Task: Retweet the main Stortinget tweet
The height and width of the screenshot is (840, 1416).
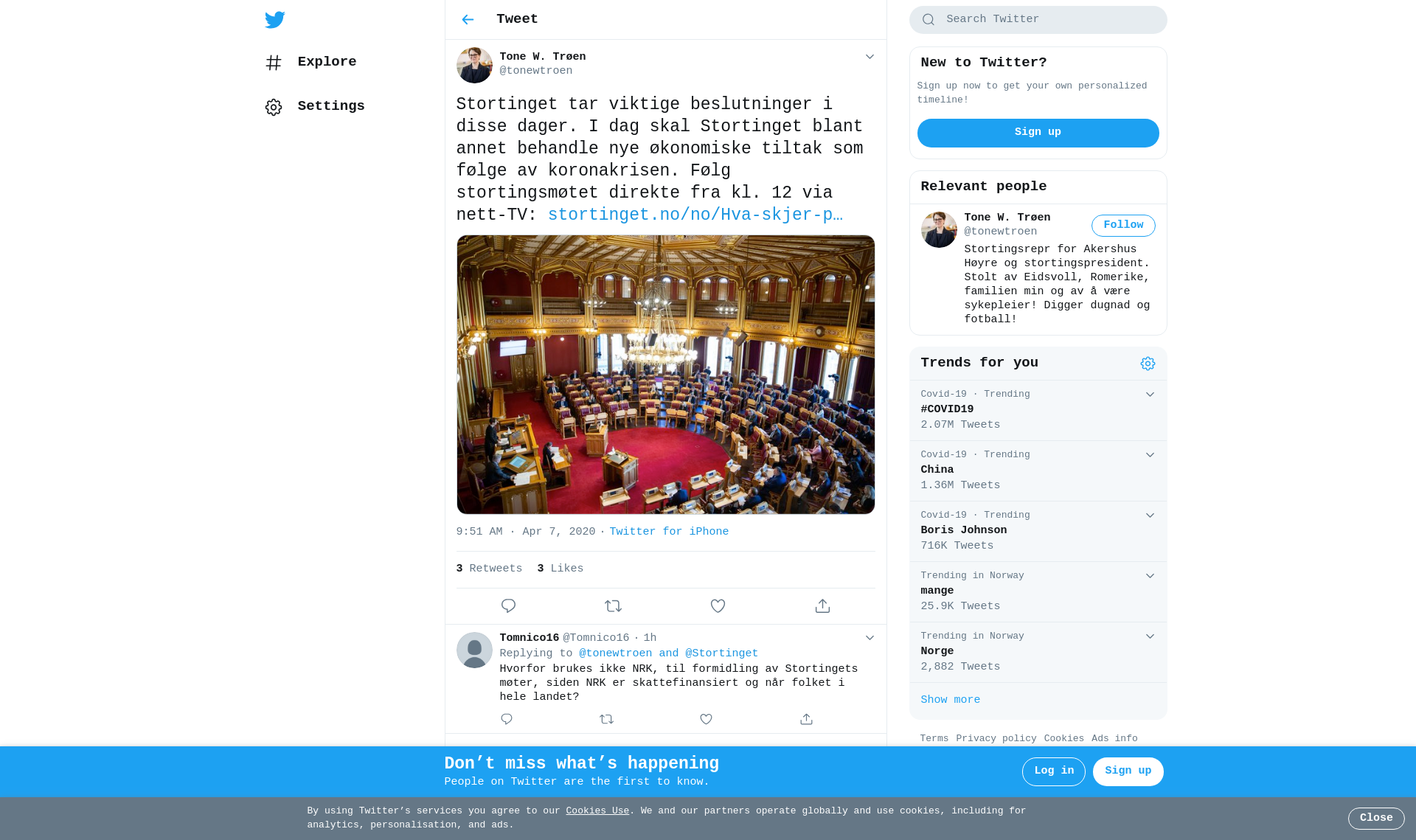Action: 613,606
